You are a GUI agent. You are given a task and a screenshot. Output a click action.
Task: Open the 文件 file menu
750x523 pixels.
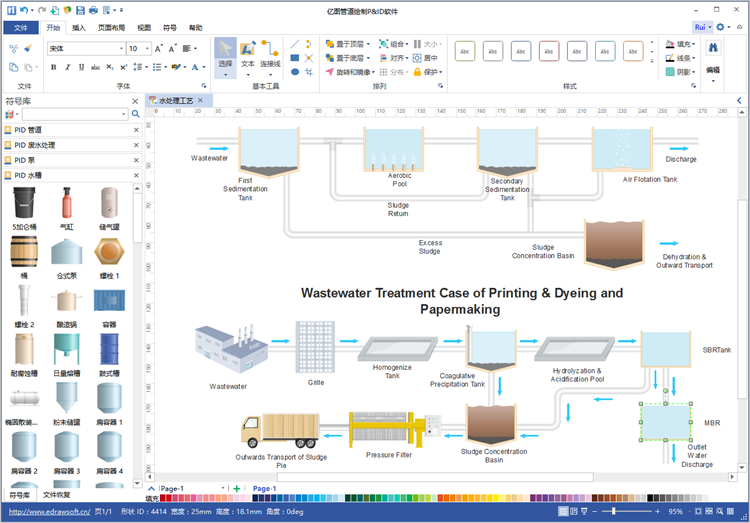21,28
